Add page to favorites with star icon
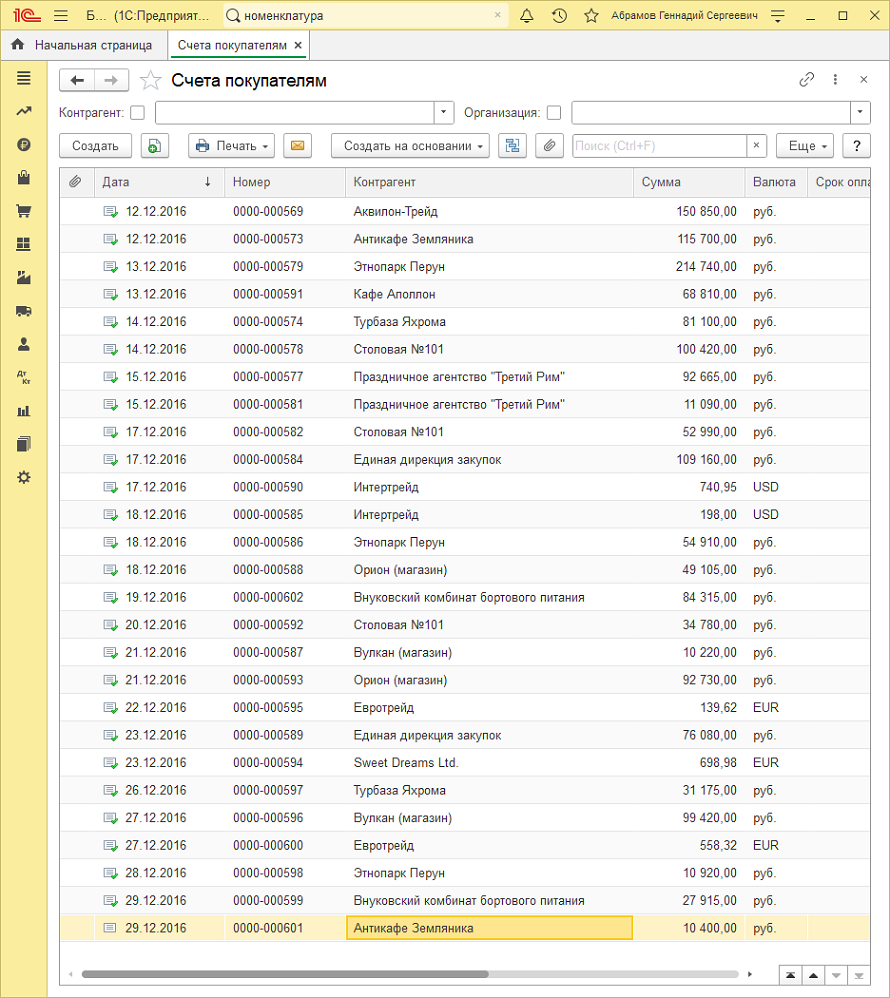Viewport: 890px width, 998px height. (150, 81)
